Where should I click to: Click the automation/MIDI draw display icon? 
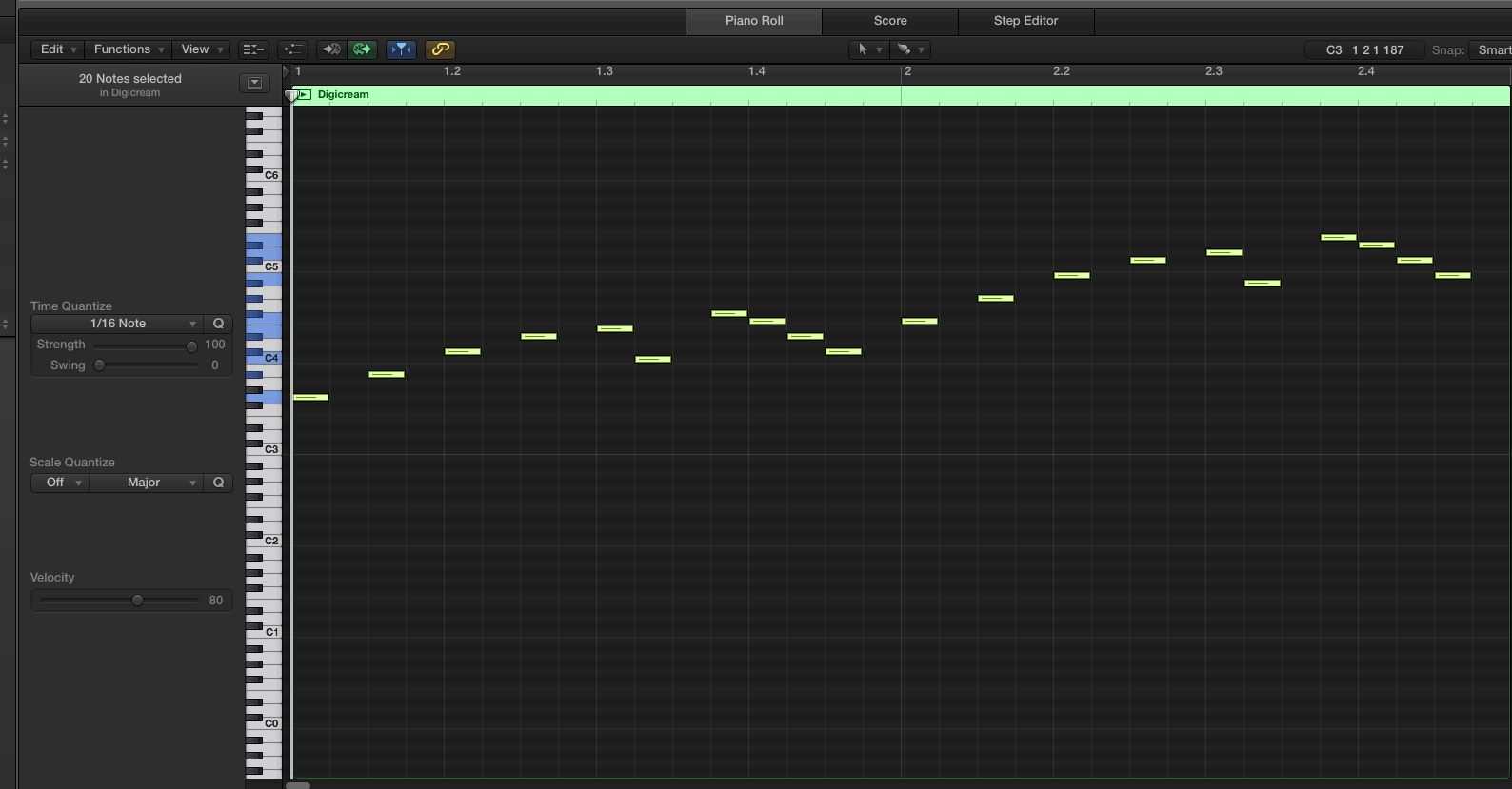click(x=293, y=49)
